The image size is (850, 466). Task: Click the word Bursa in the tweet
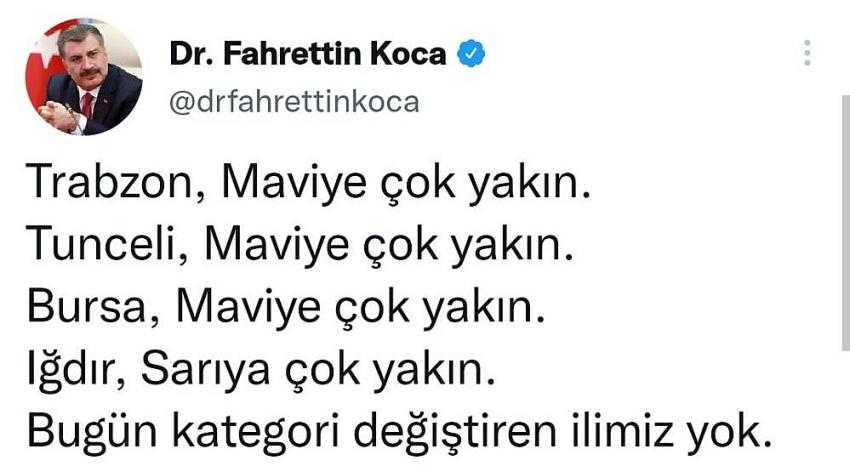87,307
